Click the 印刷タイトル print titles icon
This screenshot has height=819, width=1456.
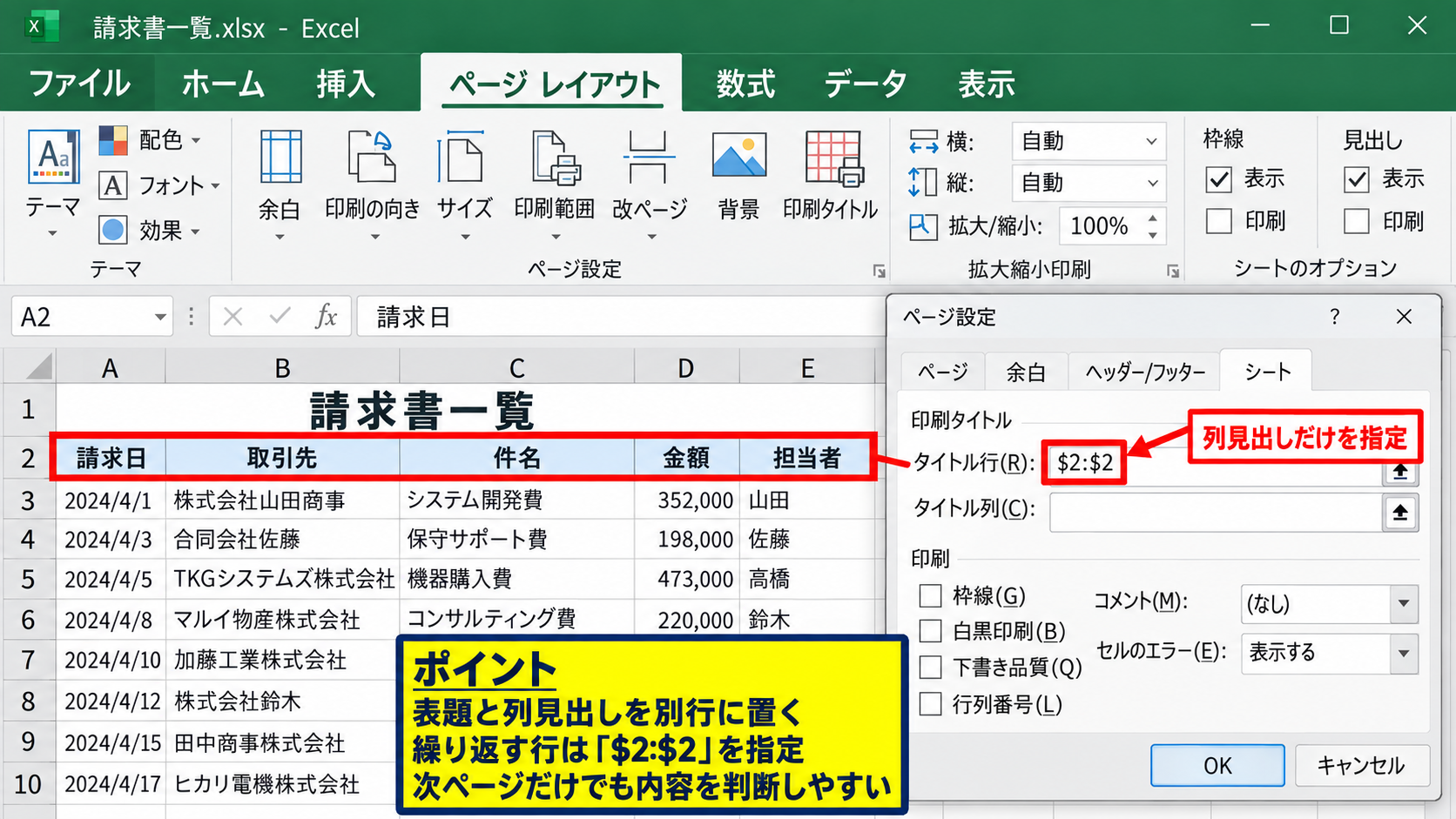coord(833,158)
